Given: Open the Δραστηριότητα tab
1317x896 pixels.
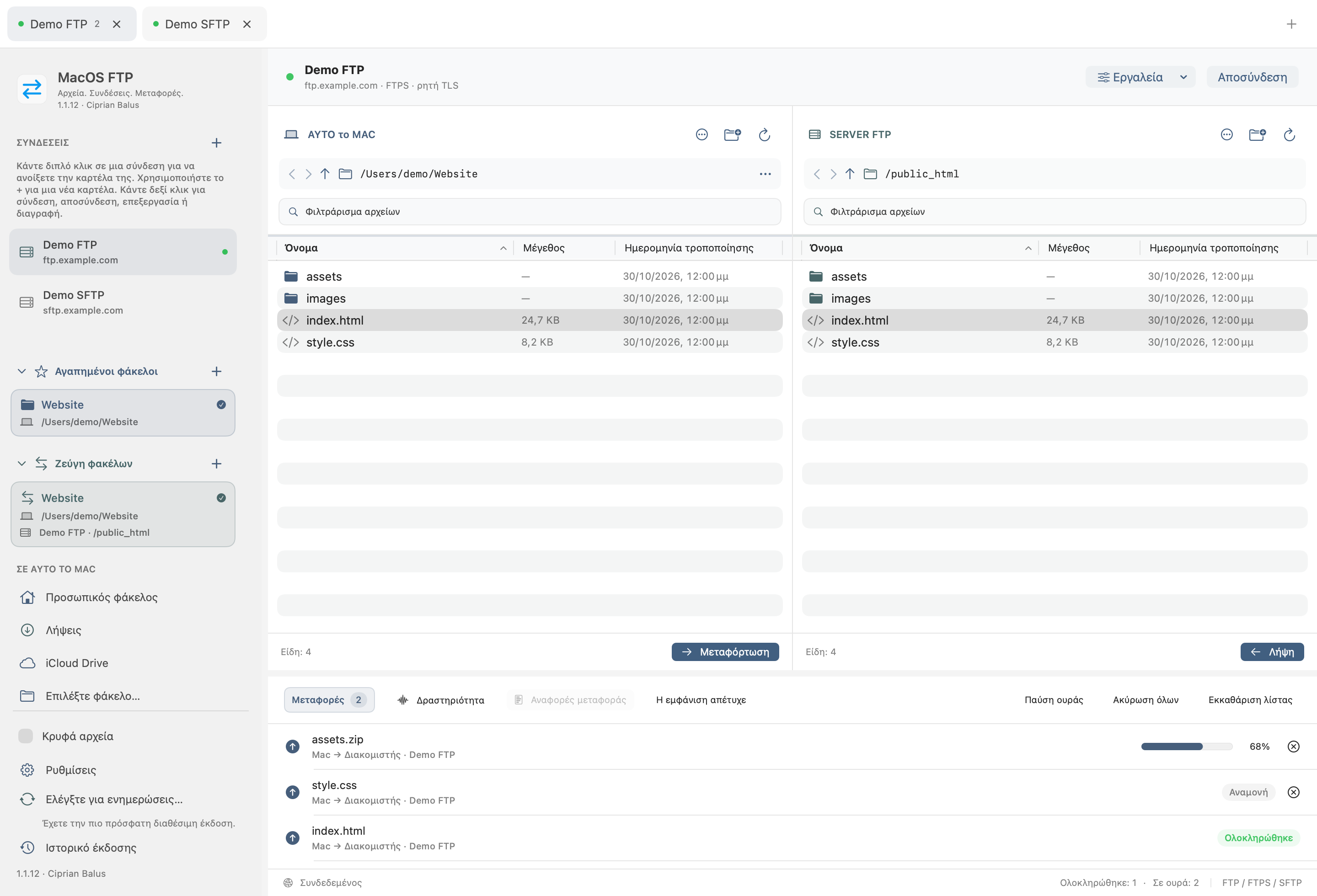Looking at the screenshot, I should (441, 700).
